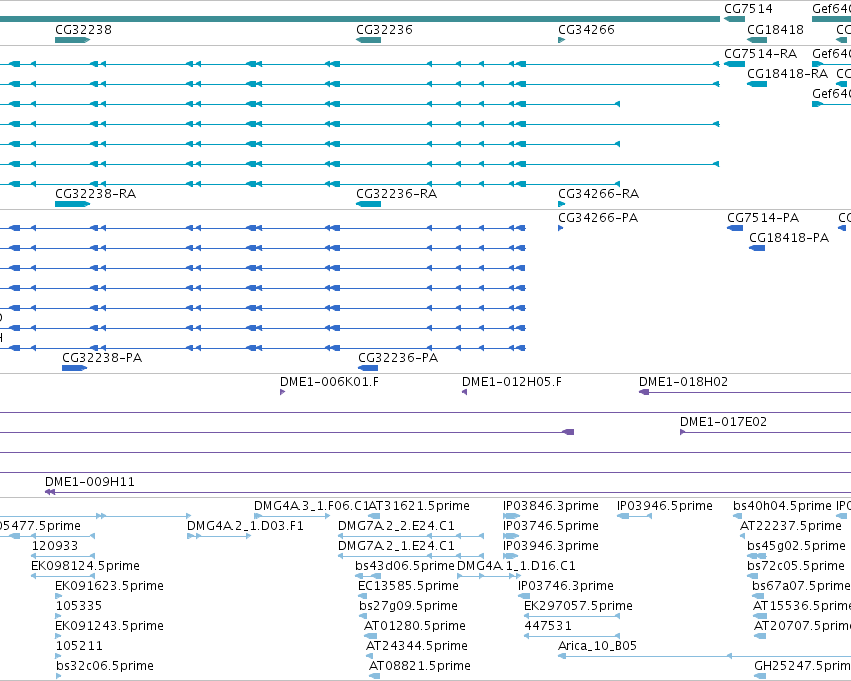Click the IP03946.5prime EST label
Image resolution: width=851 pixels, height=681 pixels.
click(x=665, y=506)
